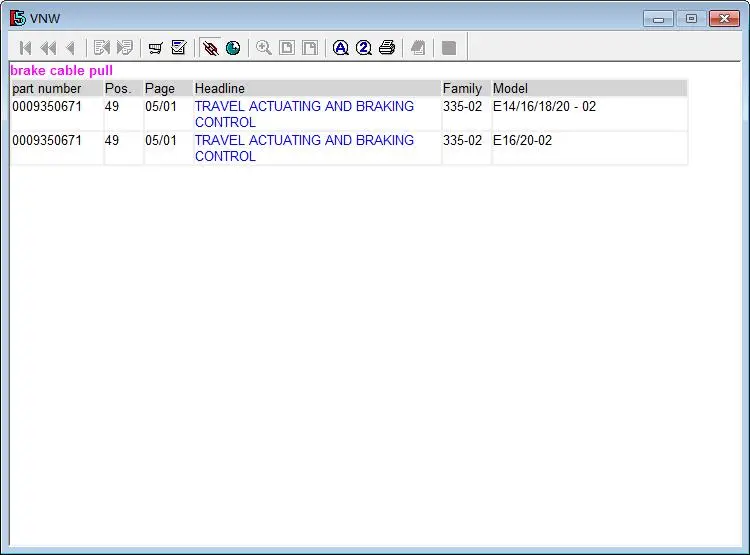
Task: Click family '335-02' in the E14/16/18/20 row
Action: (462, 106)
